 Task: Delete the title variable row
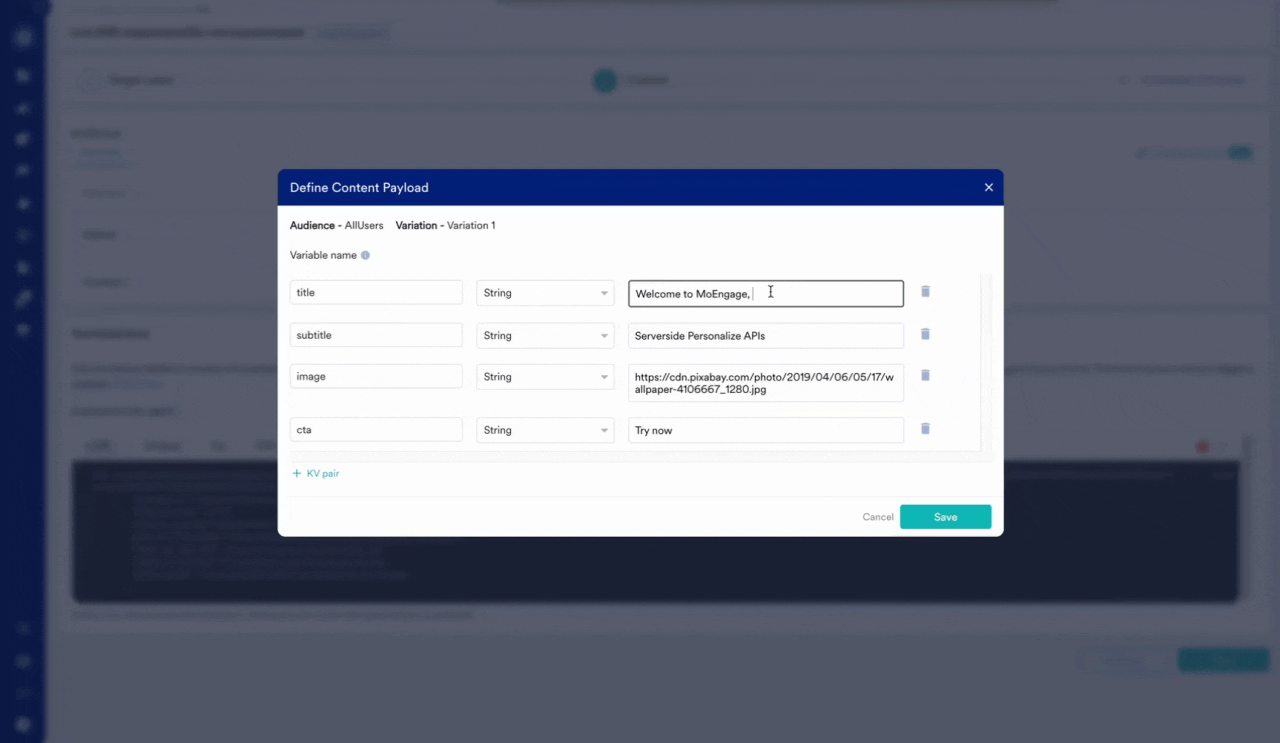point(924,292)
